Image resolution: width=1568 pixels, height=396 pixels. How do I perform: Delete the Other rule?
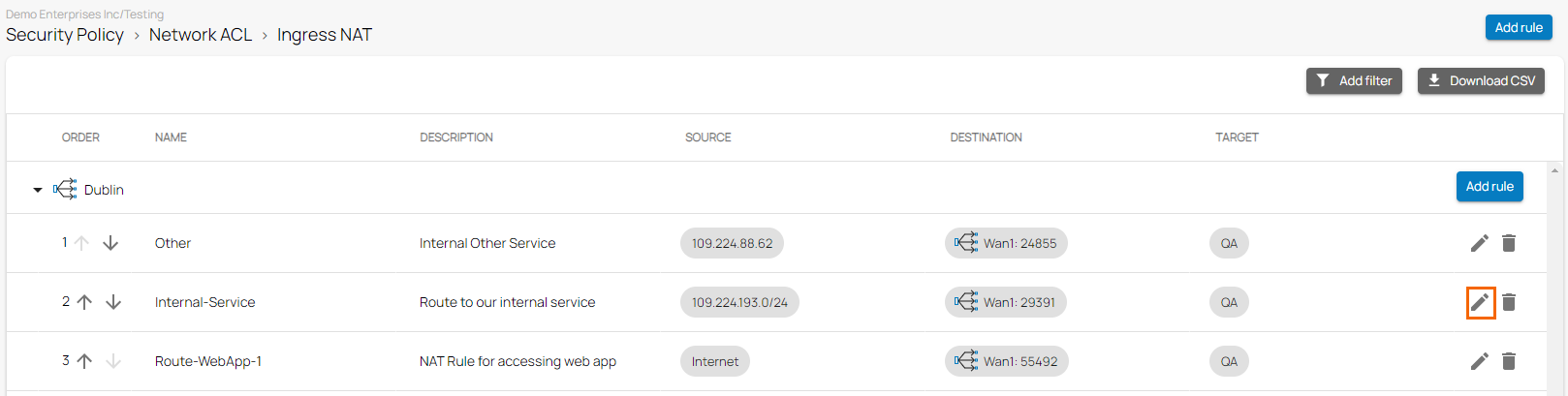(1509, 243)
